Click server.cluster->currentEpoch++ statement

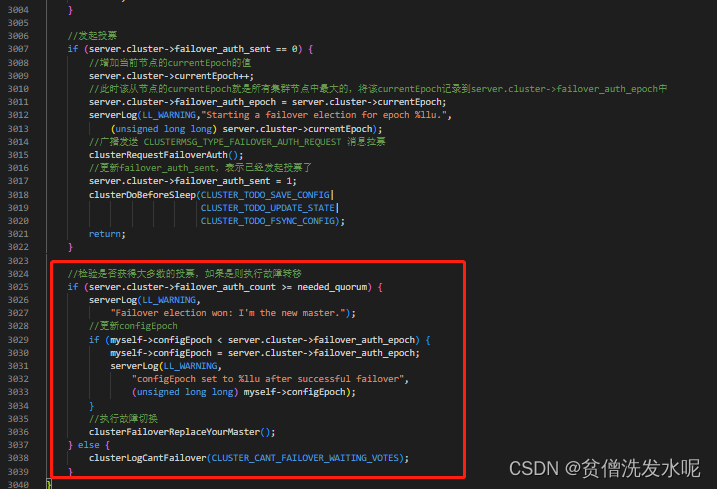click(171, 76)
